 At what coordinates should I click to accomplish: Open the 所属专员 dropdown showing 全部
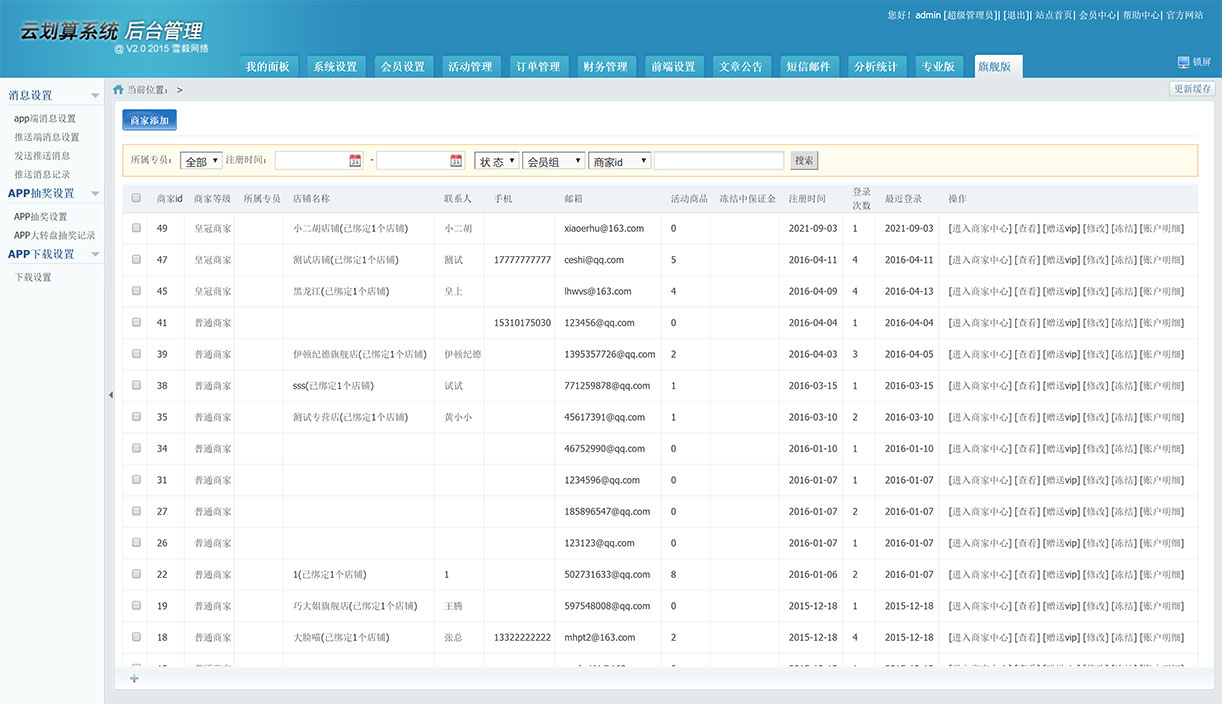tap(201, 161)
